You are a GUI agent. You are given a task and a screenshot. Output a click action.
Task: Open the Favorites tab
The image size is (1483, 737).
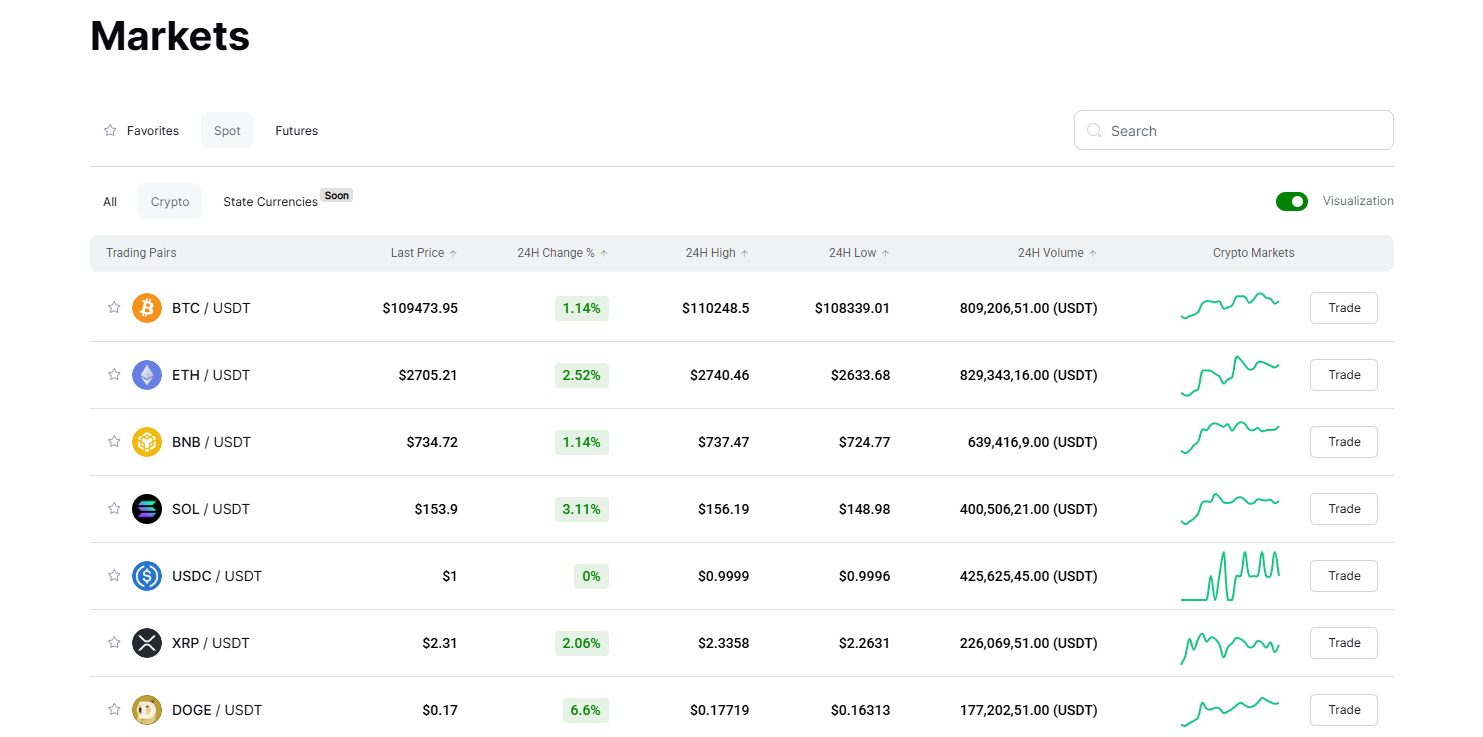click(x=142, y=131)
